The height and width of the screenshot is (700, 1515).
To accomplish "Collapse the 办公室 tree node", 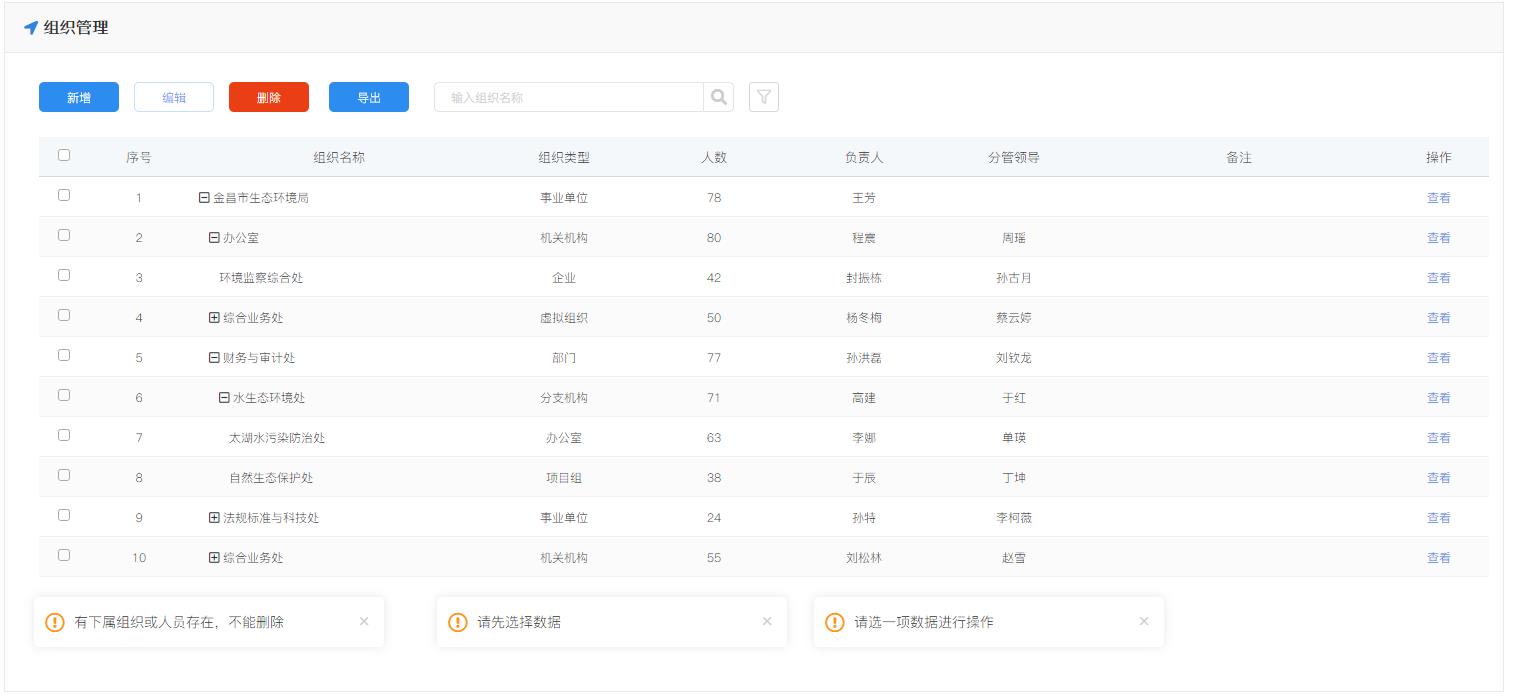I will tap(214, 238).
